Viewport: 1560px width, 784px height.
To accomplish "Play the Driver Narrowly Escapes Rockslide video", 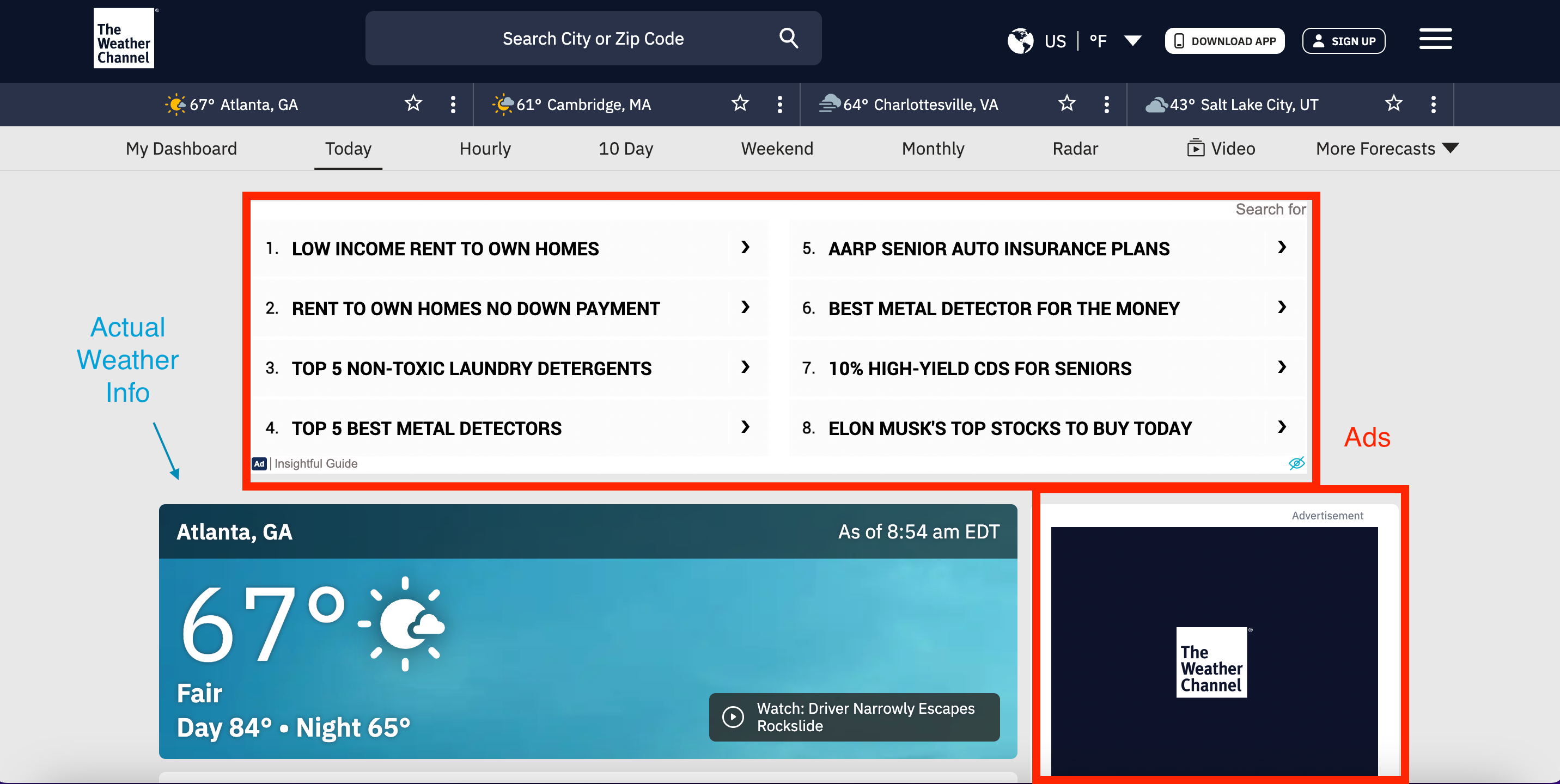I will tap(855, 717).
